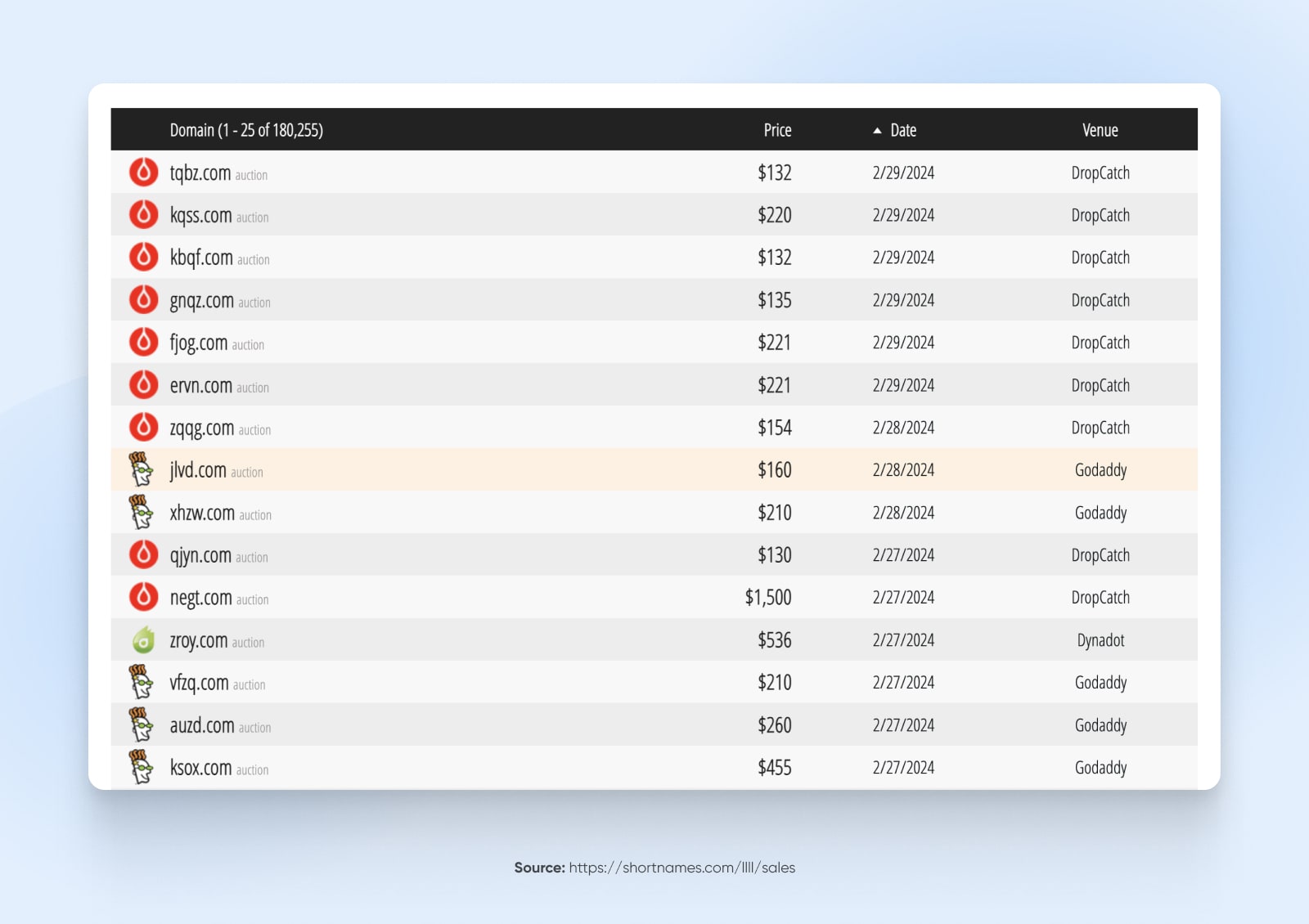
Task: Click the DropCatch icon next to negt.com
Action: tap(143, 598)
